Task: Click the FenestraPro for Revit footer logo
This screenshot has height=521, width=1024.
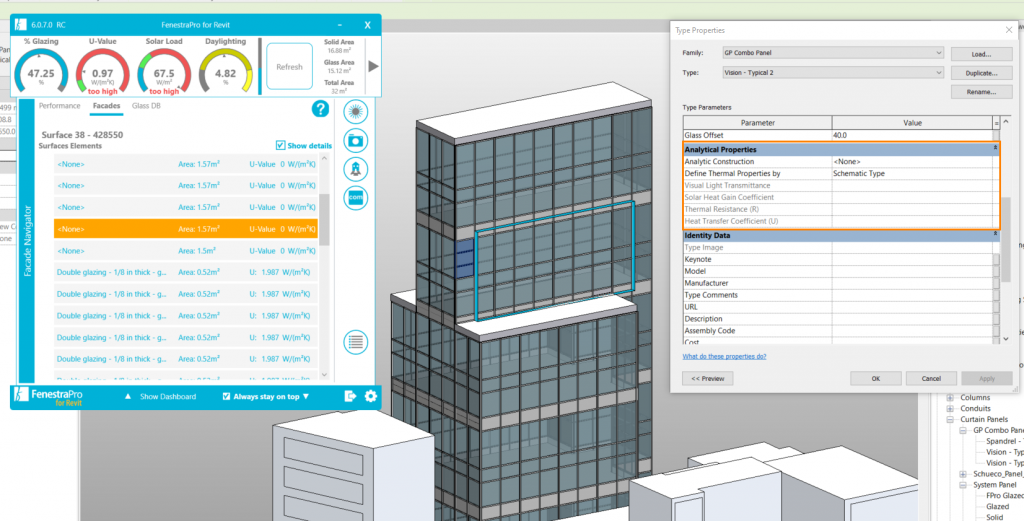Action: (x=48, y=397)
